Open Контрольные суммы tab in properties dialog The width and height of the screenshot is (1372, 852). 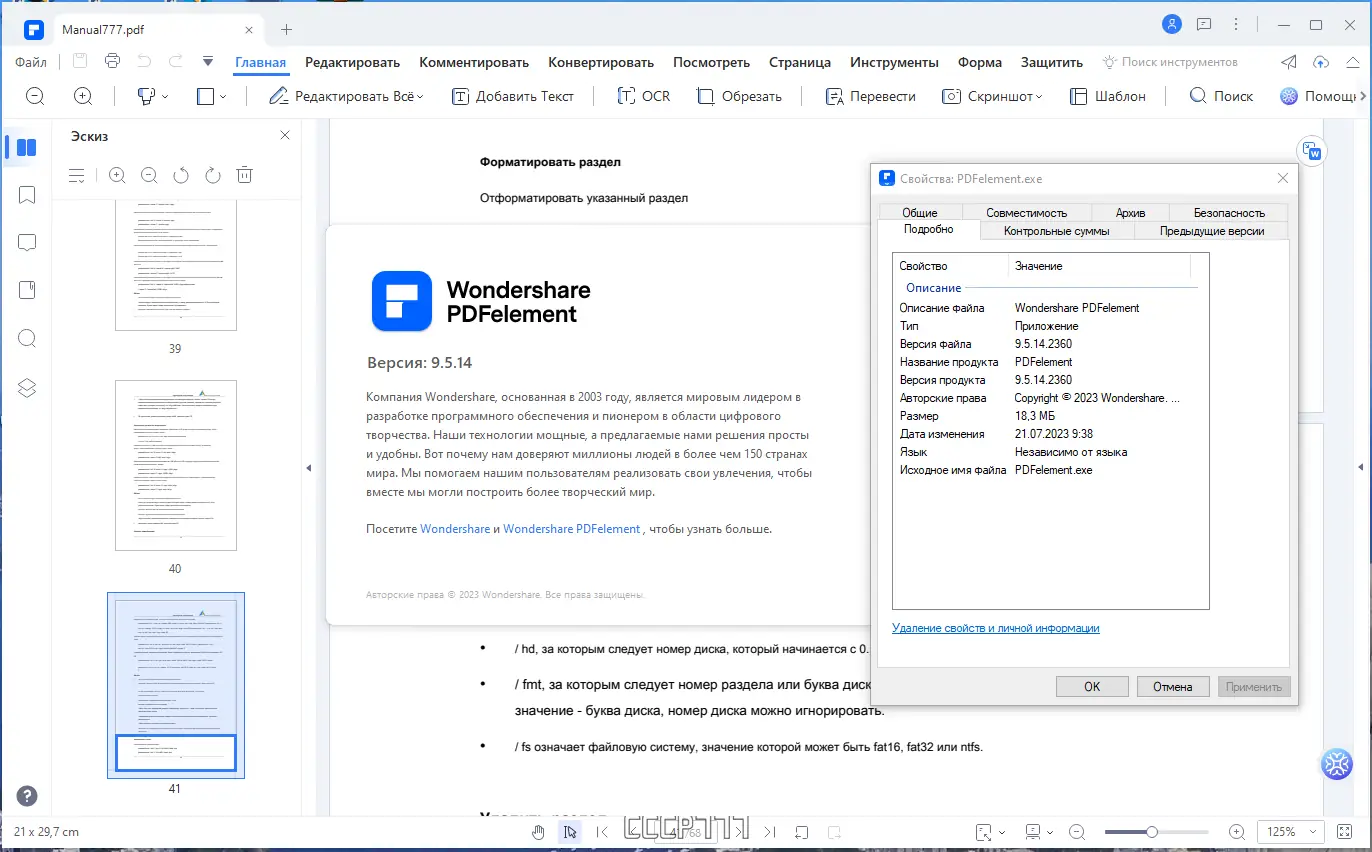[1056, 231]
